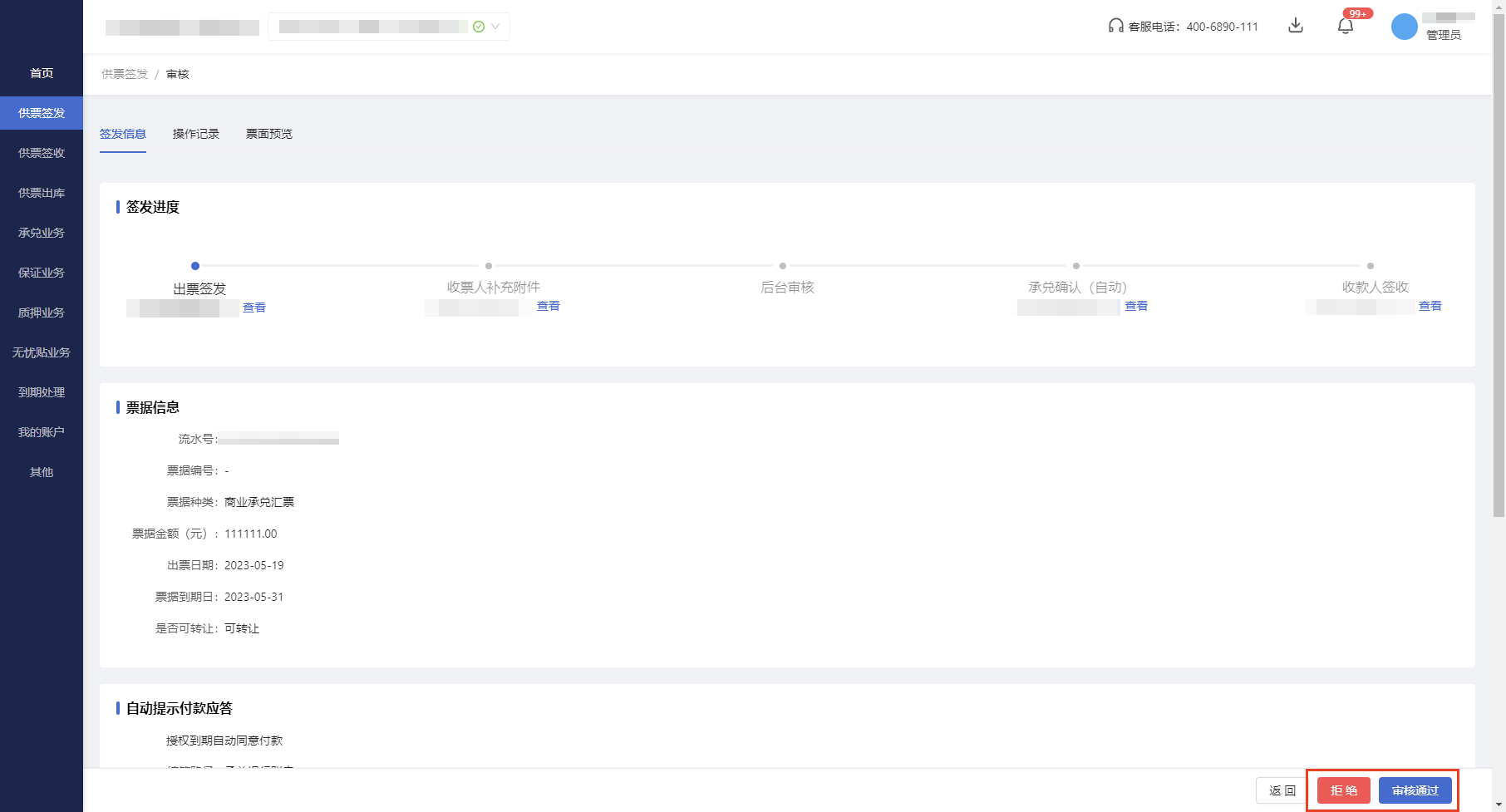The image size is (1506, 812).
Task: Click the green verified checkmark icon
Action: coord(479,27)
